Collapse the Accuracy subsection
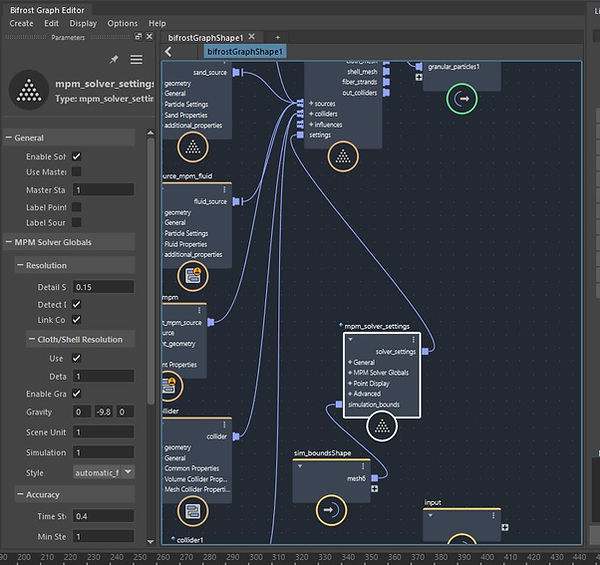600x565 pixels. 20,494
